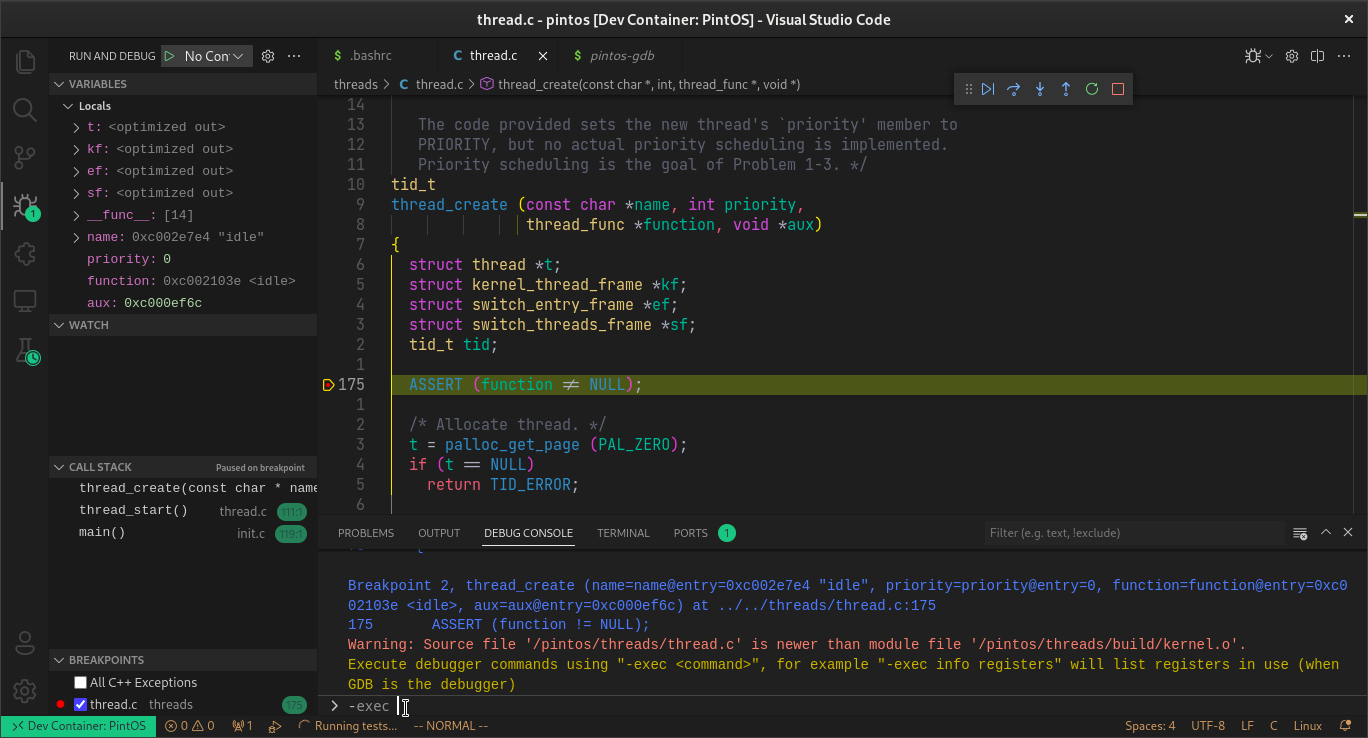The width and height of the screenshot is (1368, 738).
Task: Click Spaces: 4 indentation setting
Action: [1150, 726]
